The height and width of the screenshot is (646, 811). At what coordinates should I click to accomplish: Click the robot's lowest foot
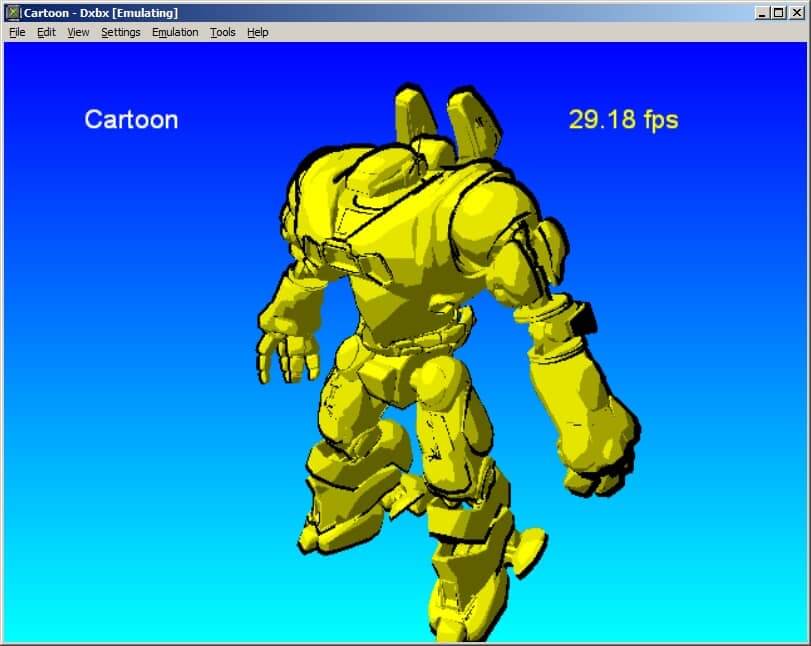(460, 610)
